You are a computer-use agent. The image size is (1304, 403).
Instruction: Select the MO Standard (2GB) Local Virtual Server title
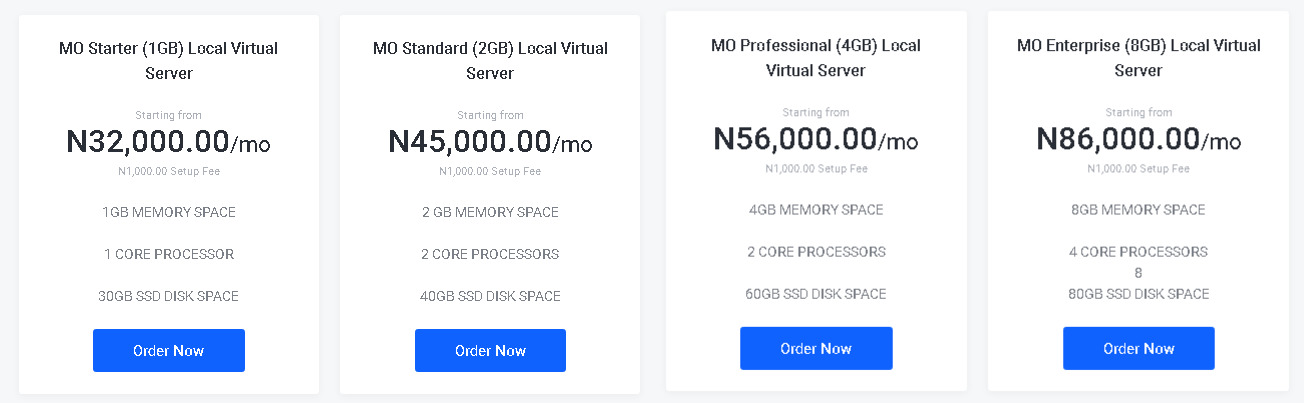[490, 60]
